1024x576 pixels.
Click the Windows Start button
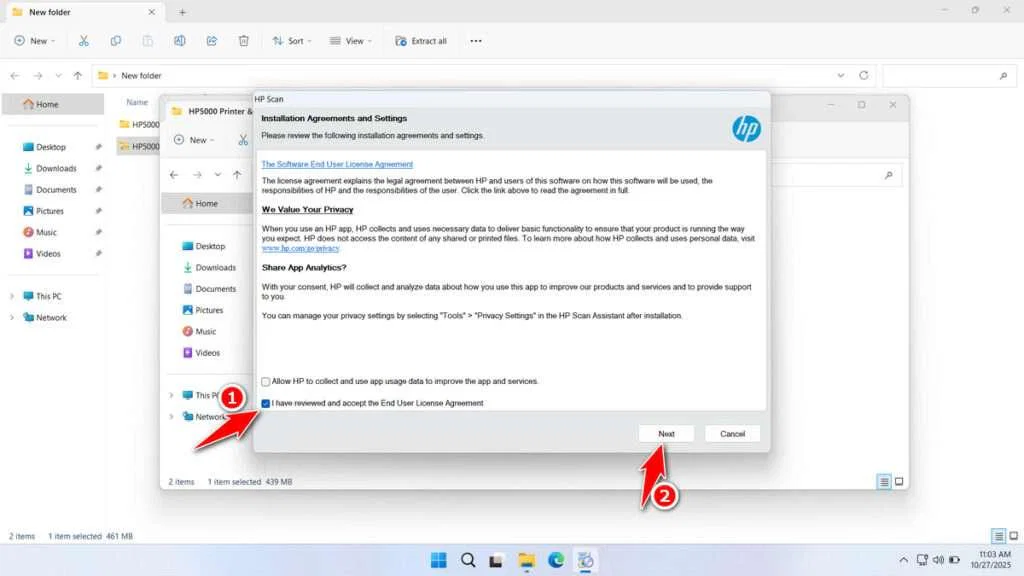coord(439,560)
